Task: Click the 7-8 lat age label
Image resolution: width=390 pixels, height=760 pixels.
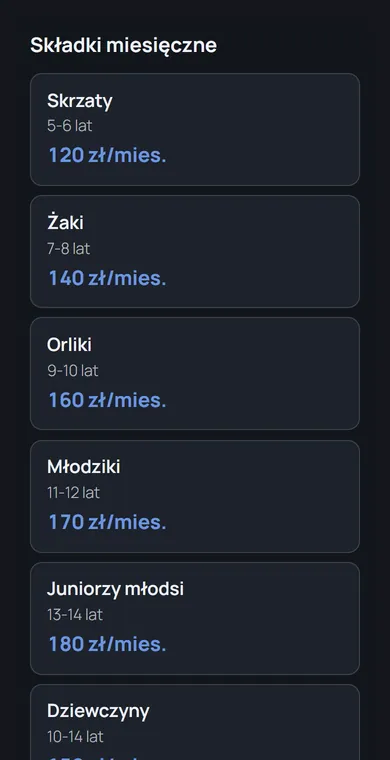Action: click(x=68, y=249)
